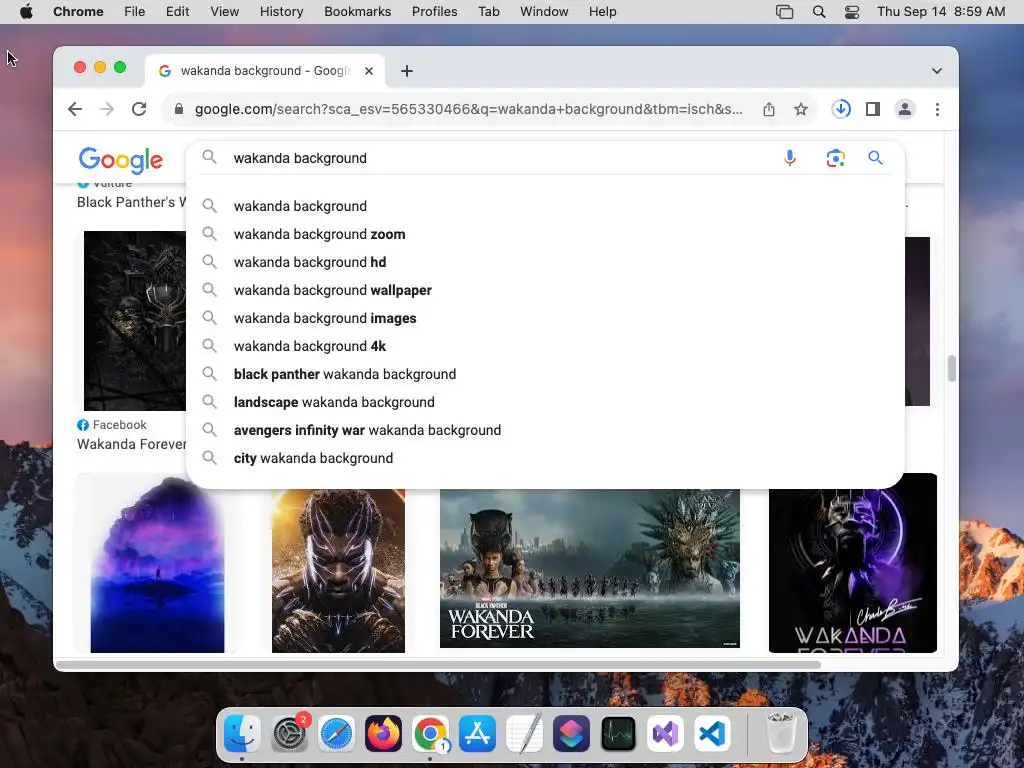Click the horizontal scrollbar at window bottom
1024x768 pixels.
click(438, 665)
